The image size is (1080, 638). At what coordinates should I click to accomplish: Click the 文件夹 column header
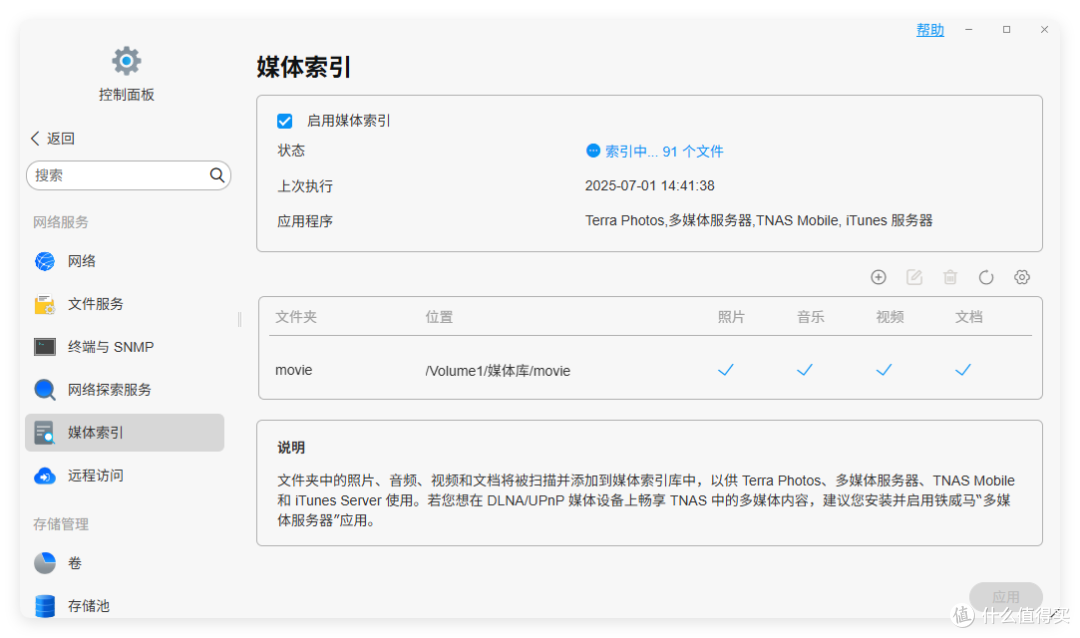click(296, 317)
